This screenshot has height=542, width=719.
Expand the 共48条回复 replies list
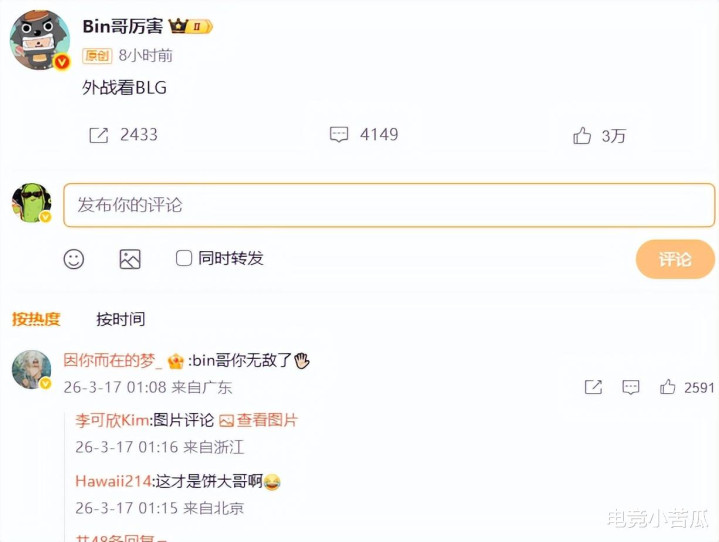click(121, 538)
